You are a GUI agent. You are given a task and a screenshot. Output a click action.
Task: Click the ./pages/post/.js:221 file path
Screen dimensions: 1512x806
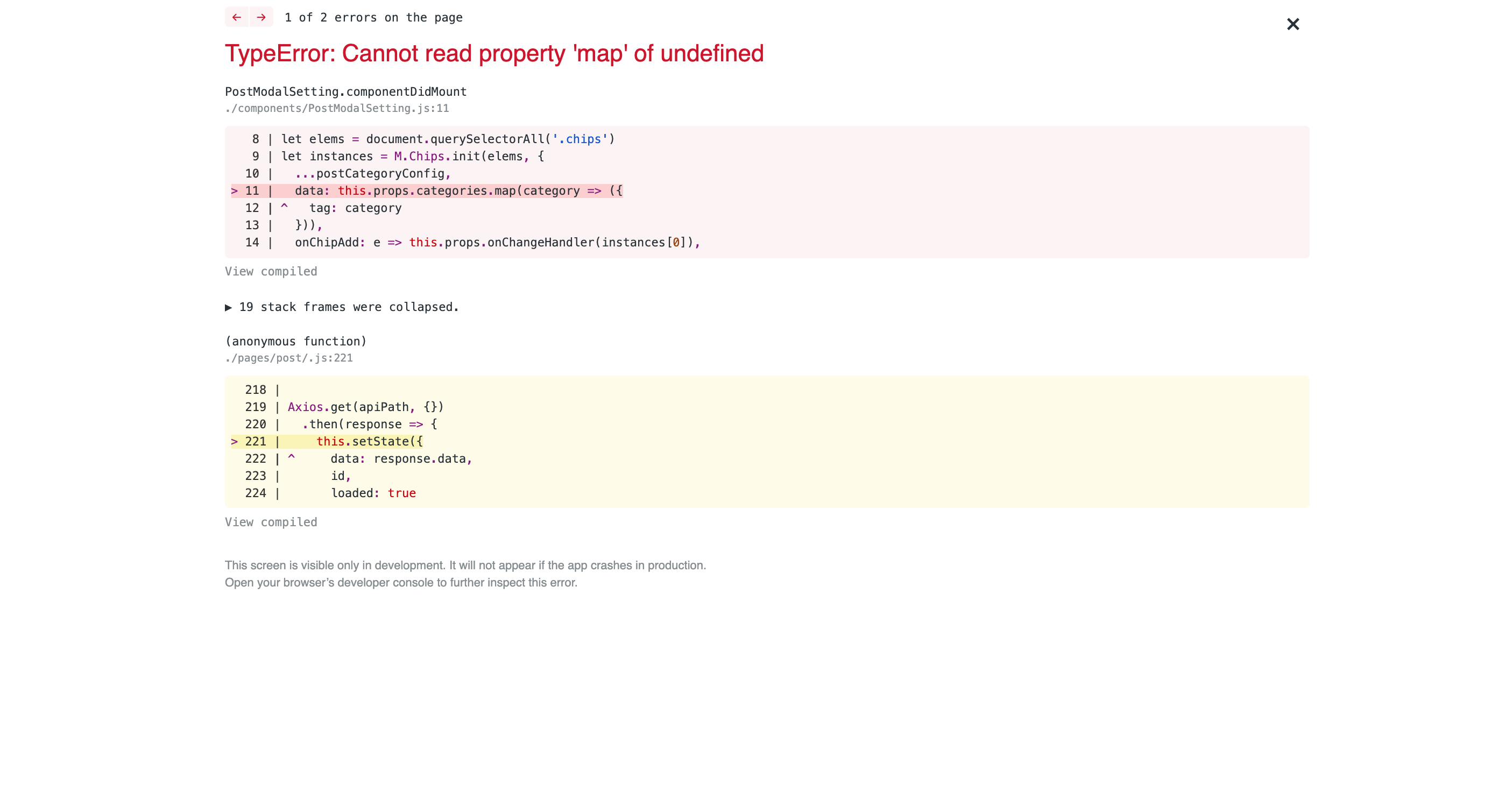point(289,357)
